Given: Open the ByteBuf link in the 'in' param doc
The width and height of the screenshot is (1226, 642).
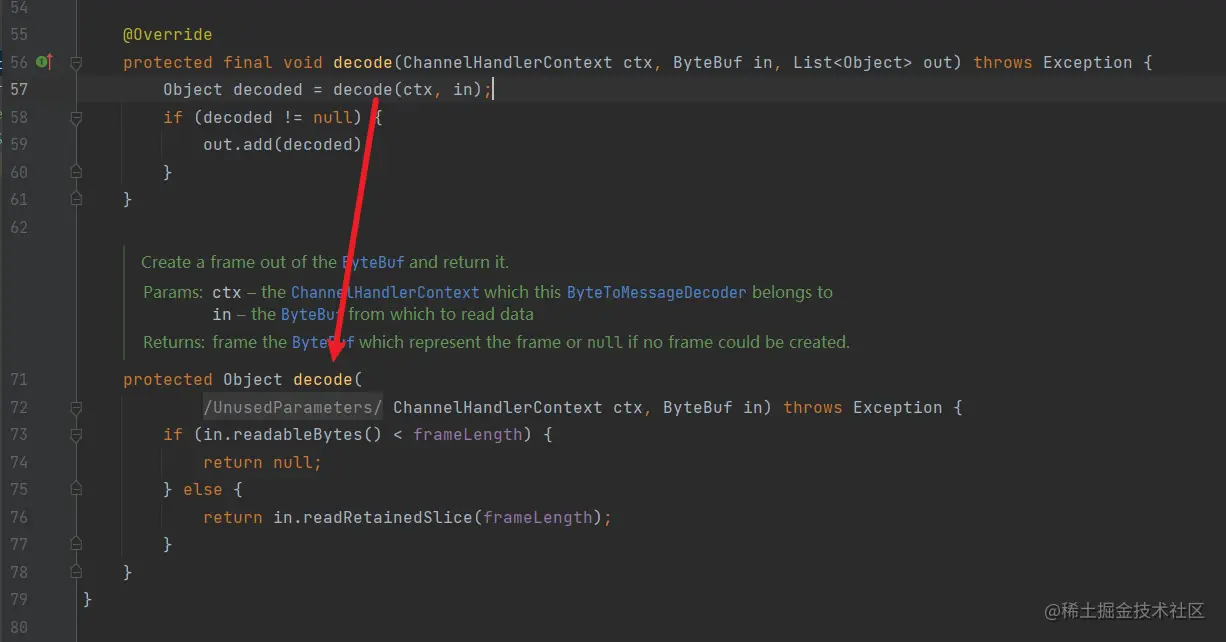Looking at the screenshot, I should [312, 314].
